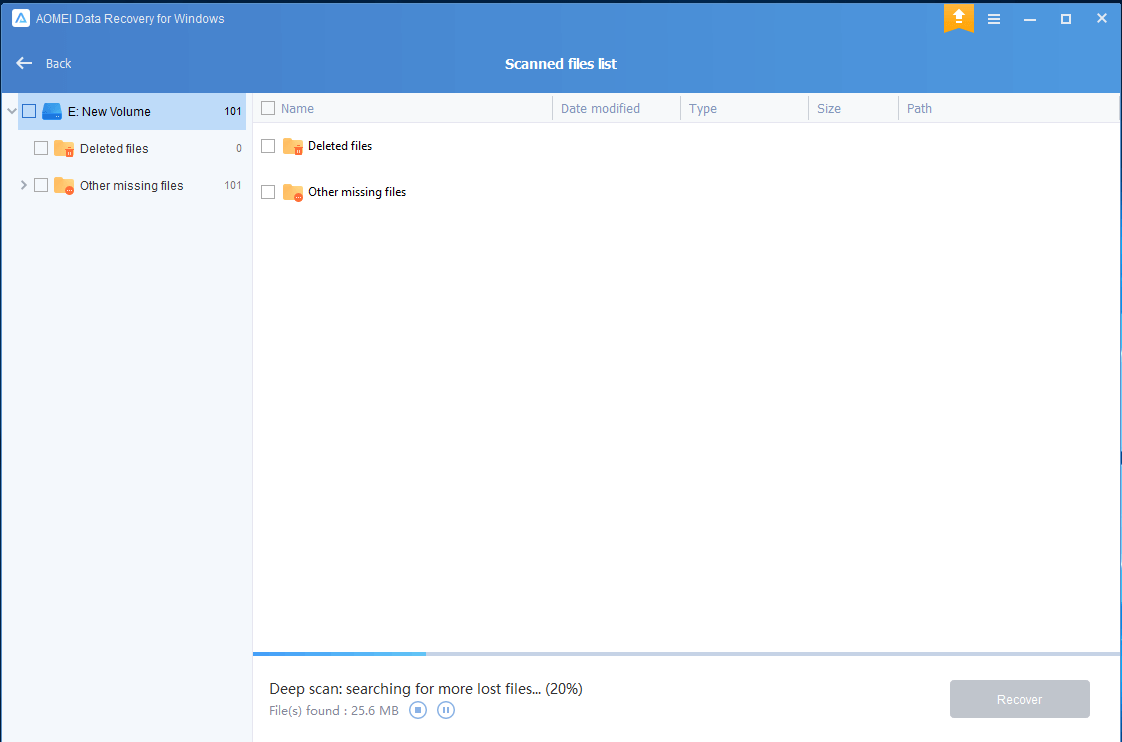The width and height of the screenshot is (1122, 742).
Task: Sort by the Size column header
Action: point(829,109)
